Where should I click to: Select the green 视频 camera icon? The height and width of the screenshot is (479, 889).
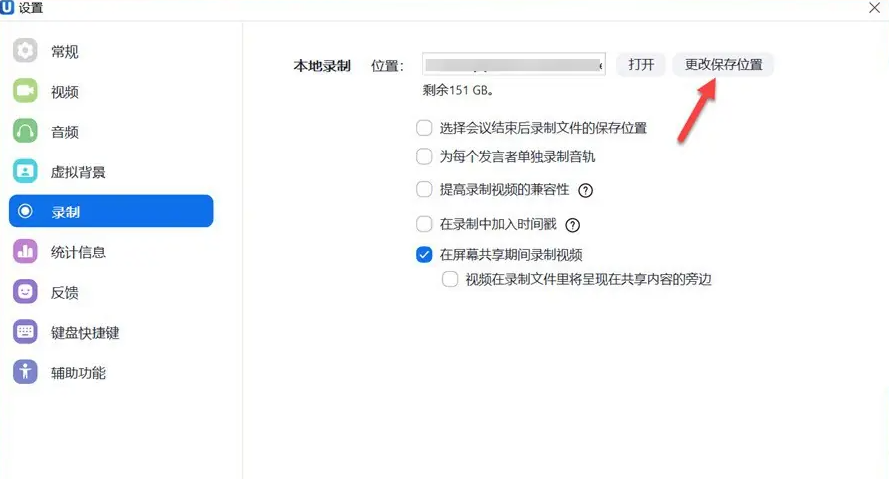point(25,91)
